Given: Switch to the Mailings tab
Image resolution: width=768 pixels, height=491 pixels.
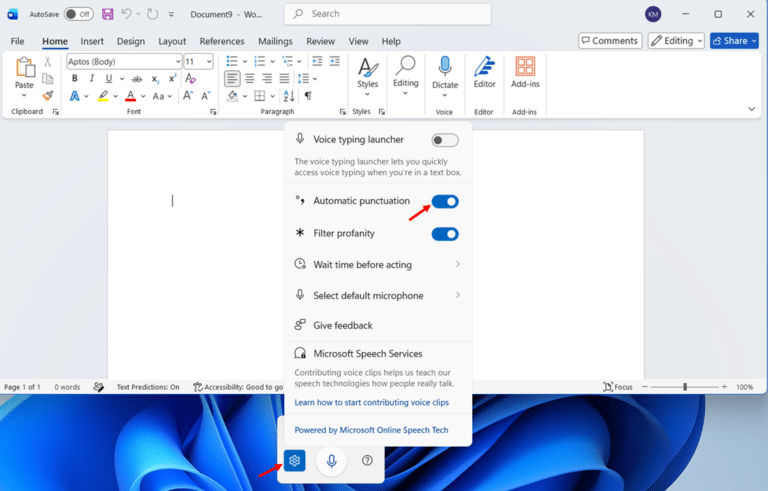Looking at the screenshot, I should [x=275, y=41].
